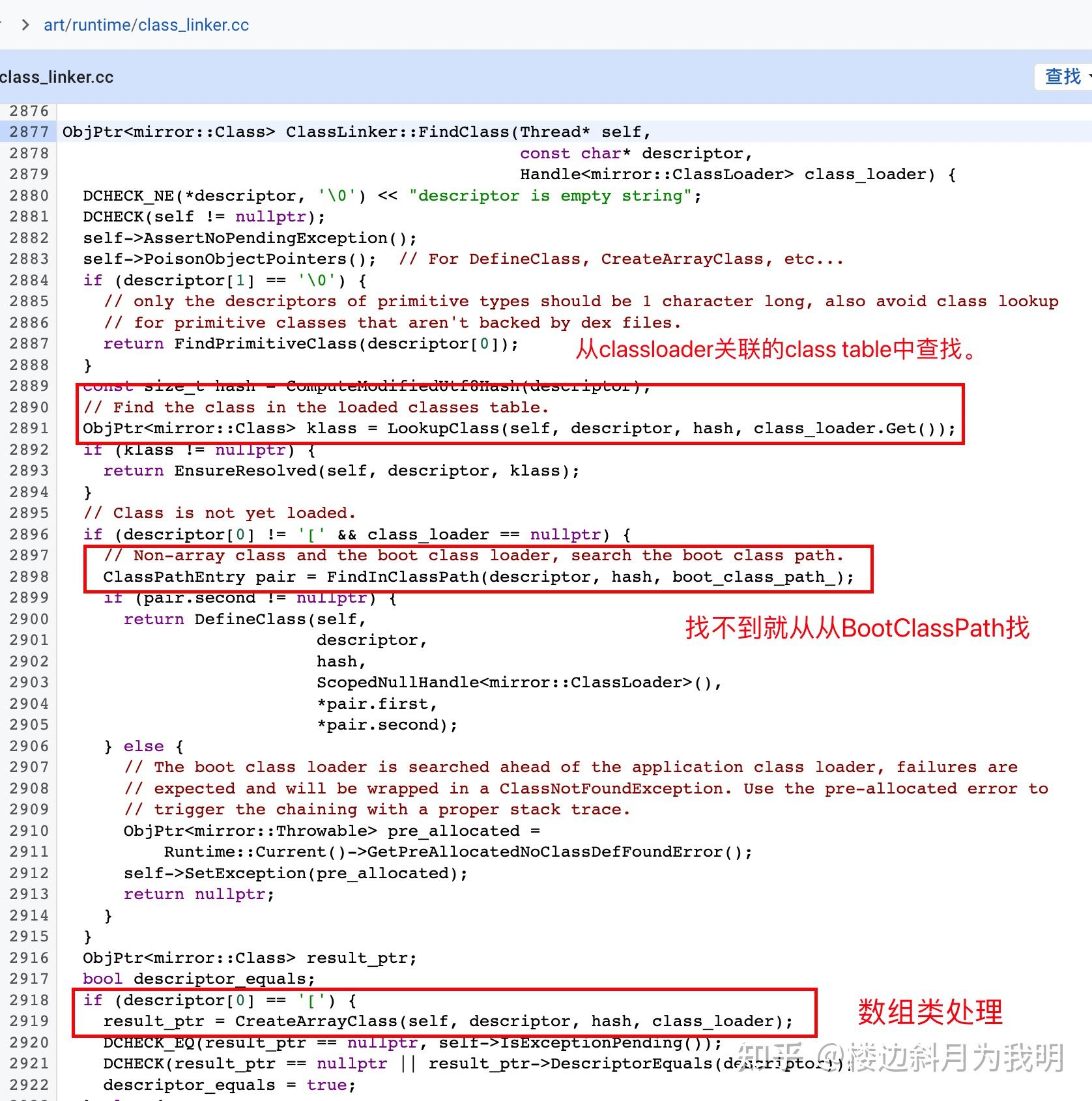Select line number 2891 in the gutter
This screenshot has width=1092, height=1101.
(x=29, y=428)
